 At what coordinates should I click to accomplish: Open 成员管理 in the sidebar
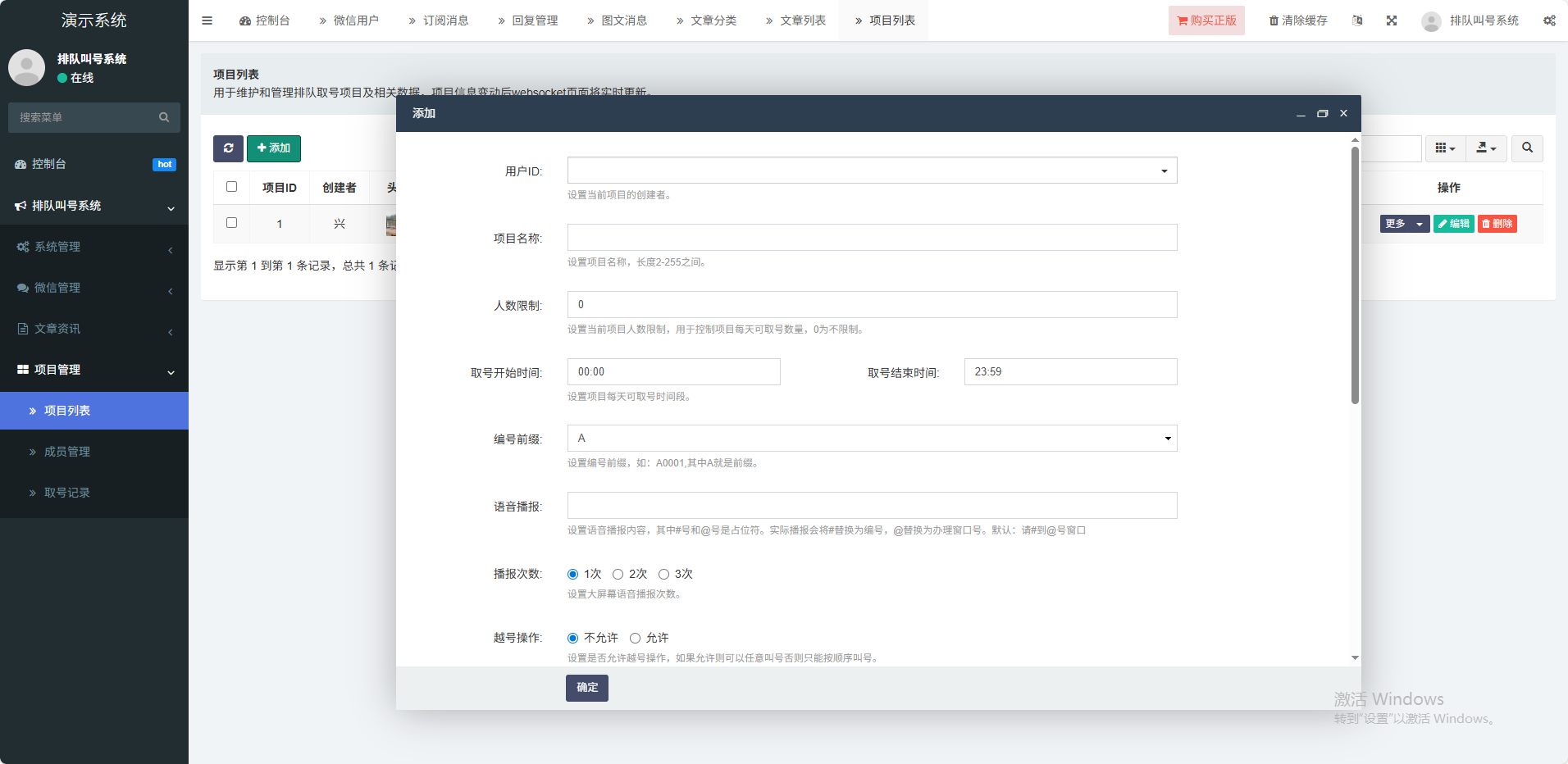coord(67,452)
